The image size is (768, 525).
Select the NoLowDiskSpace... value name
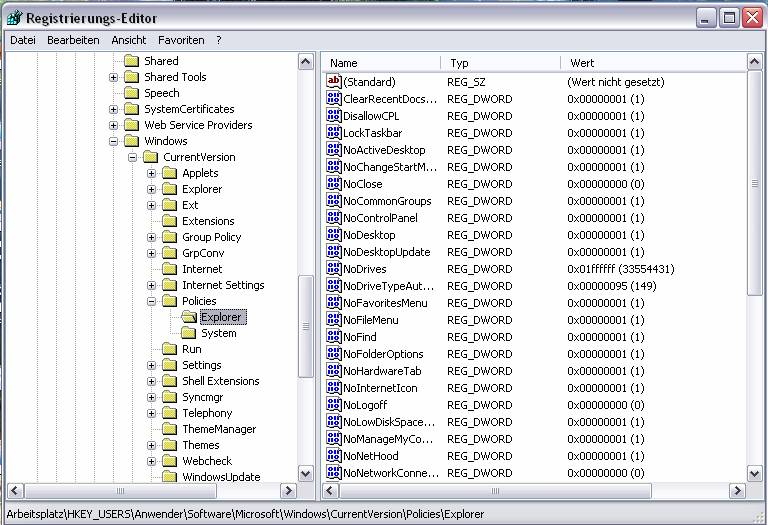click(389, 422)
